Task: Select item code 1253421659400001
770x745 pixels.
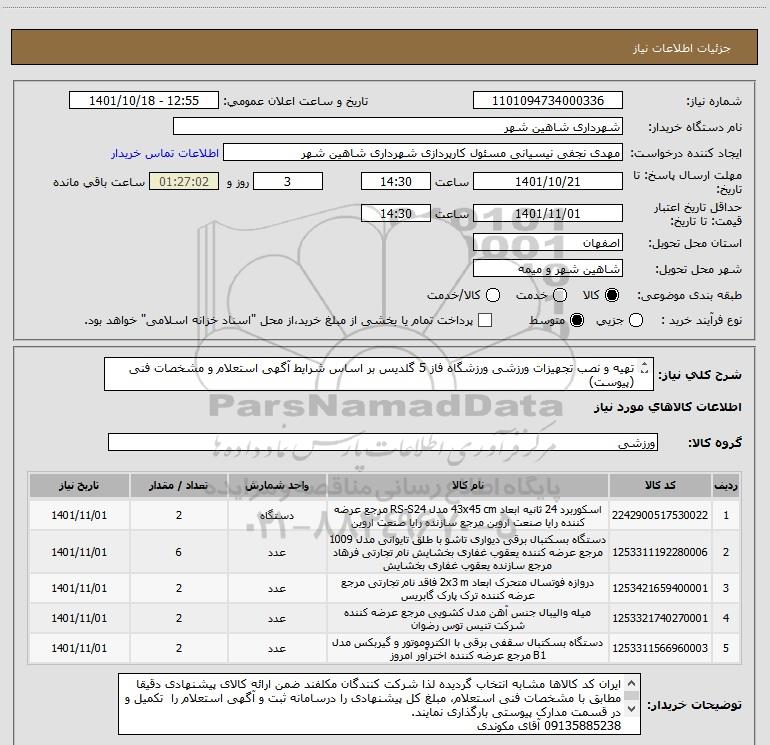Action: [x=660, y=588]
